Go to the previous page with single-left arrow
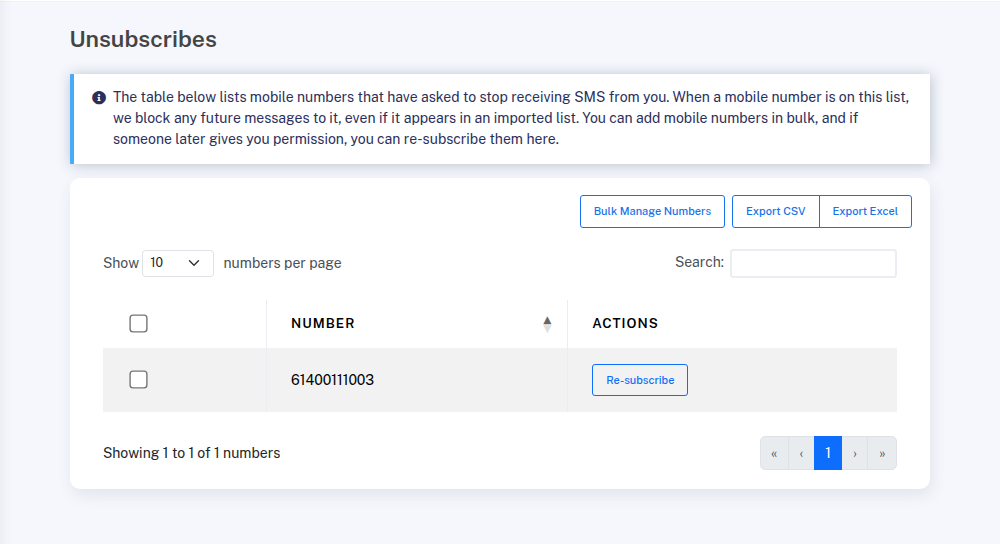Image resolution: width=1000 pixels, height=544 pixels. click(801, 453)
